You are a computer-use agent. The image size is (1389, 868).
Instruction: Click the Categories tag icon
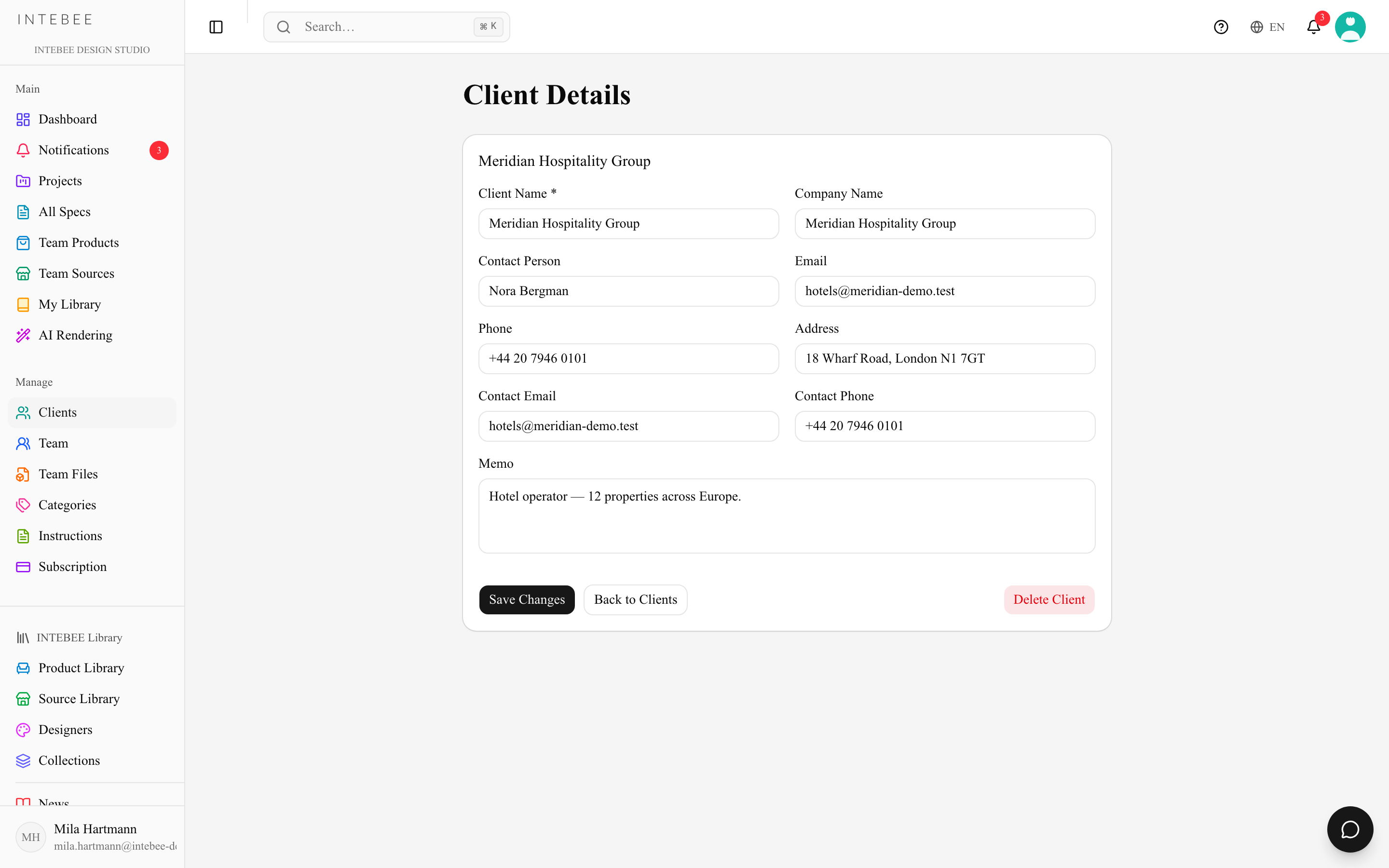point(23,505)
